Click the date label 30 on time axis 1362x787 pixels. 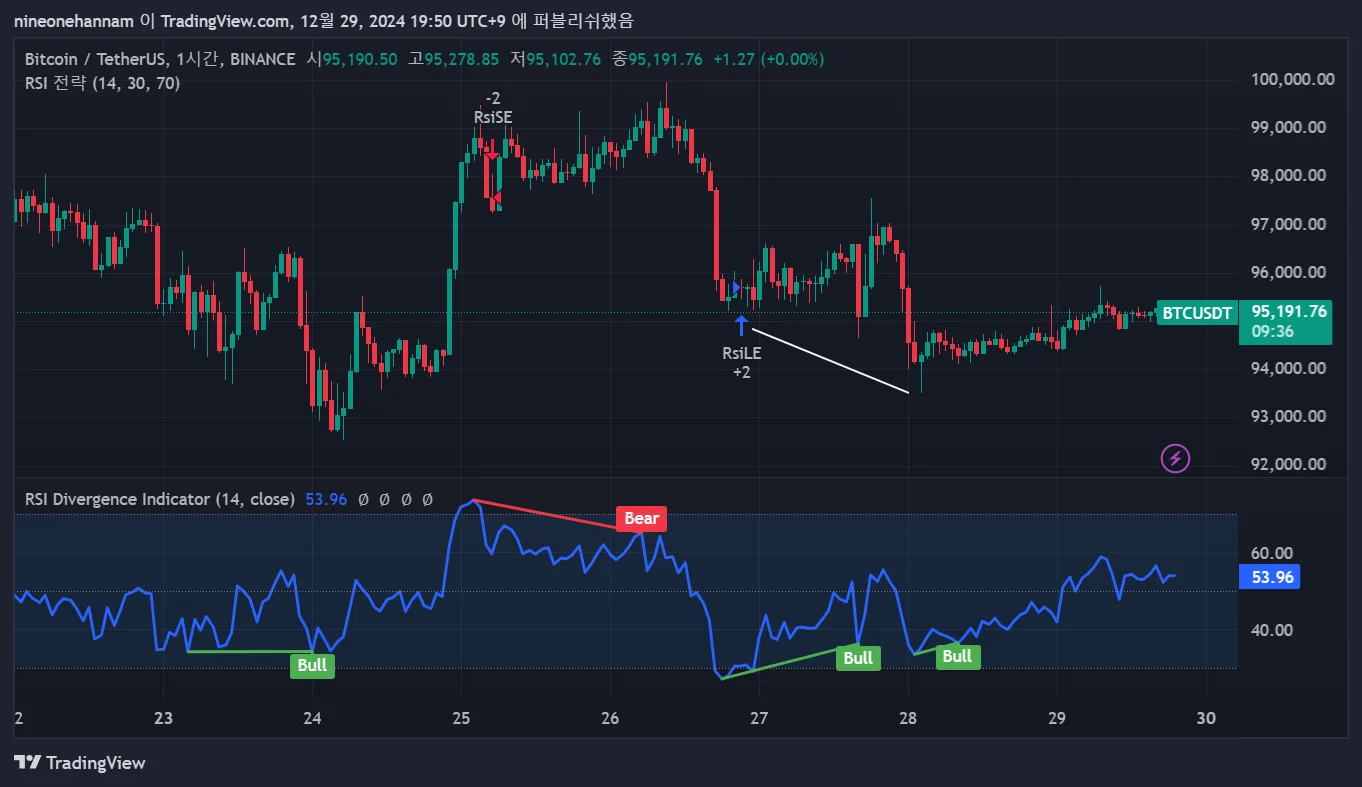[x=1206, y=717]
